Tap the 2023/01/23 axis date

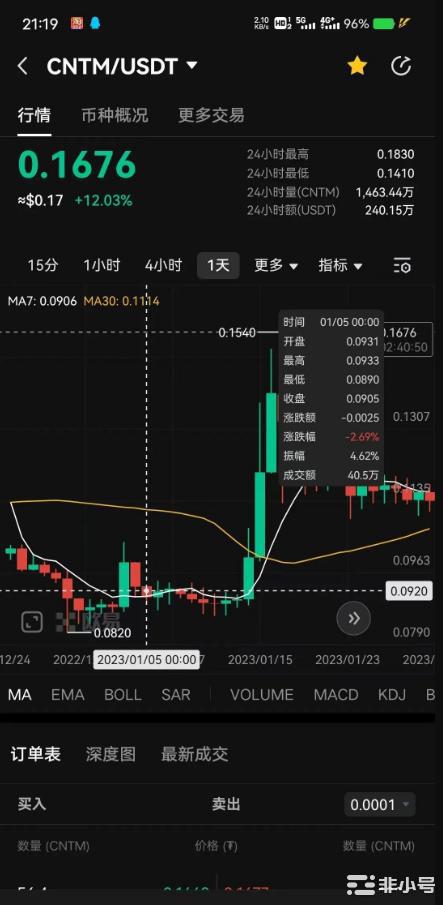pos(347,659)
